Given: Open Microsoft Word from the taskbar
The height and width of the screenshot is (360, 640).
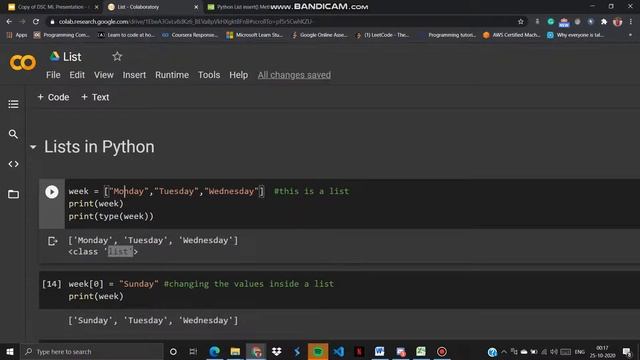Looking at the screenshot, I should coord(380,351).
